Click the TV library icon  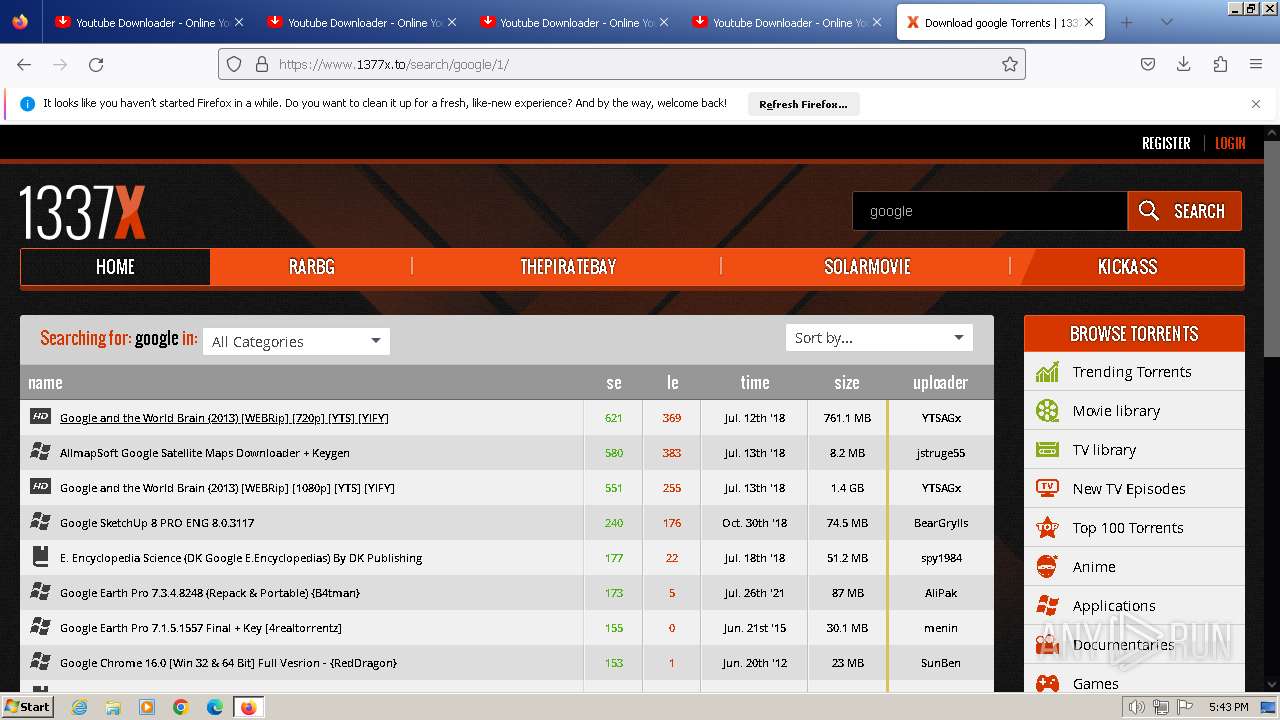(1047, 450)
